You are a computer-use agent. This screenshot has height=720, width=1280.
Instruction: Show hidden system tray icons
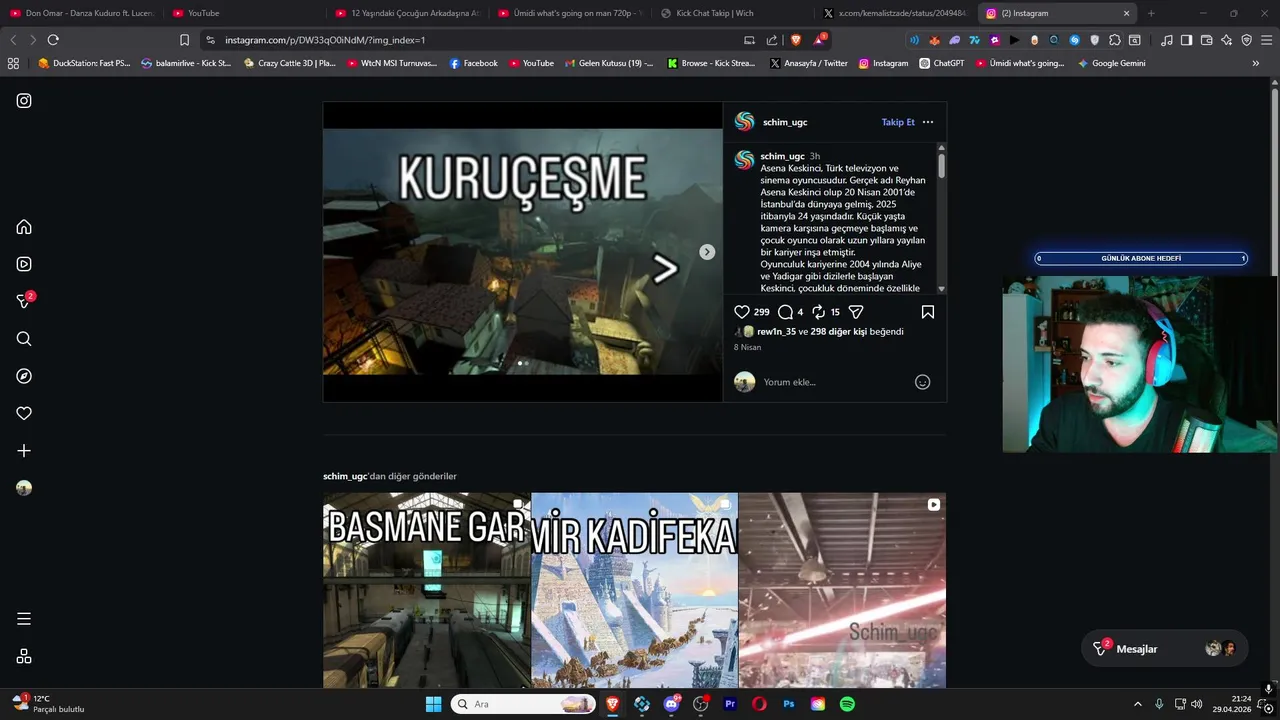(1137, 704)
